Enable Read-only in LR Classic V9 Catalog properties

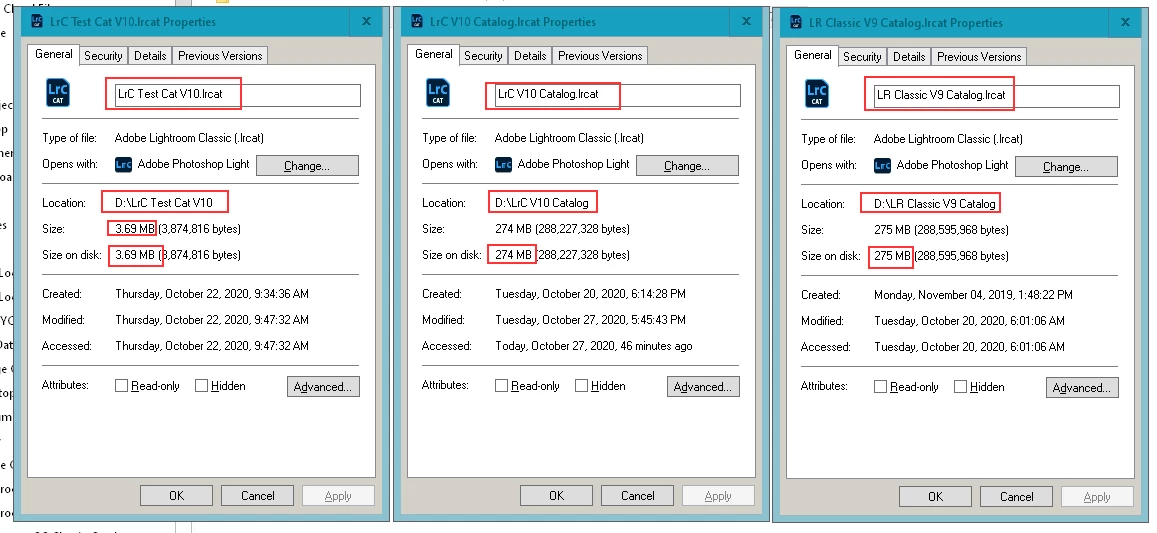point(880,386)
